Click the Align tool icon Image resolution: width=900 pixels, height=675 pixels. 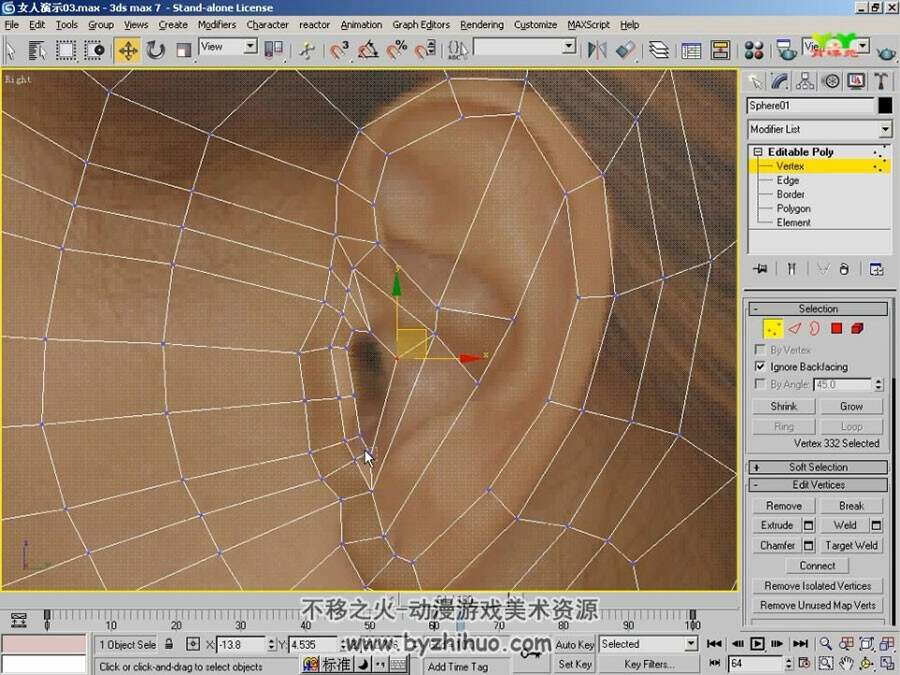pyautogui.click(x=626, y=51)
